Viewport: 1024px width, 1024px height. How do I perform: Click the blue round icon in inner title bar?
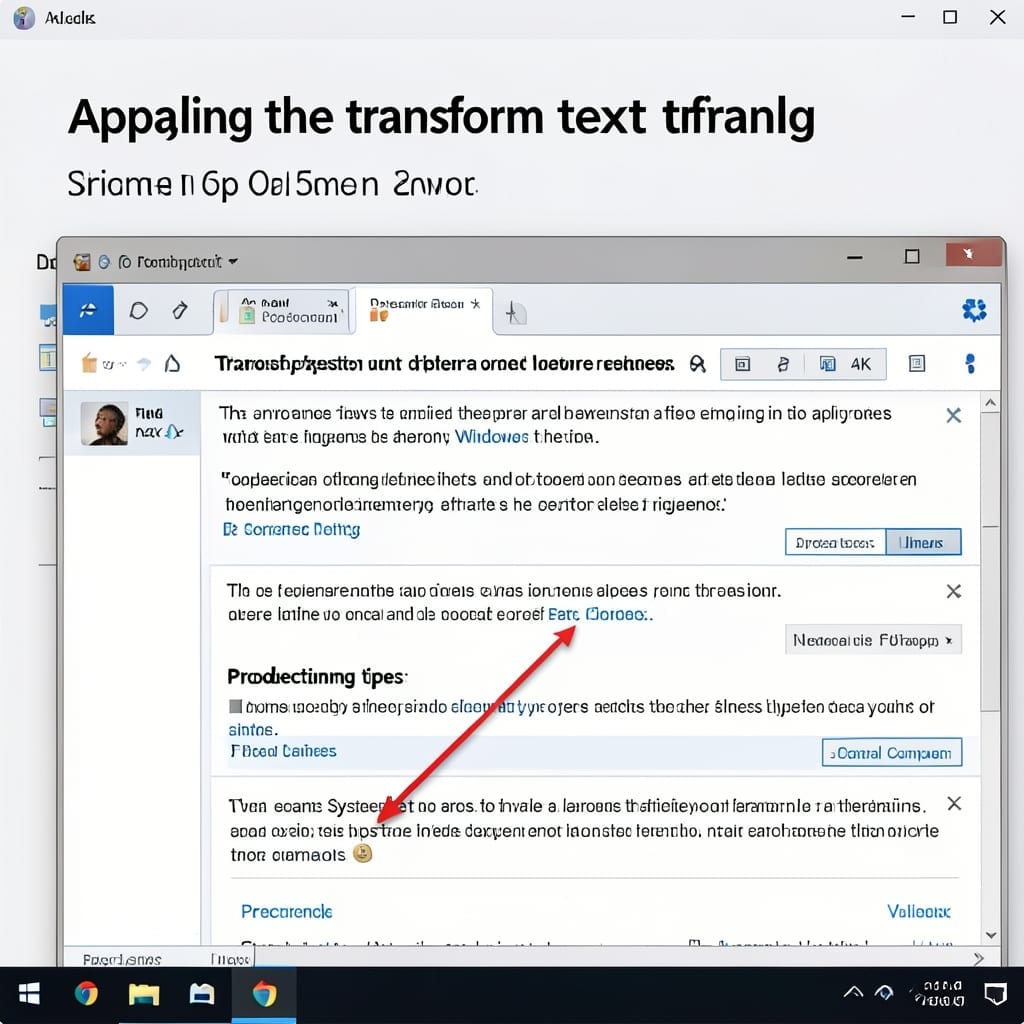tap(104, 262)
